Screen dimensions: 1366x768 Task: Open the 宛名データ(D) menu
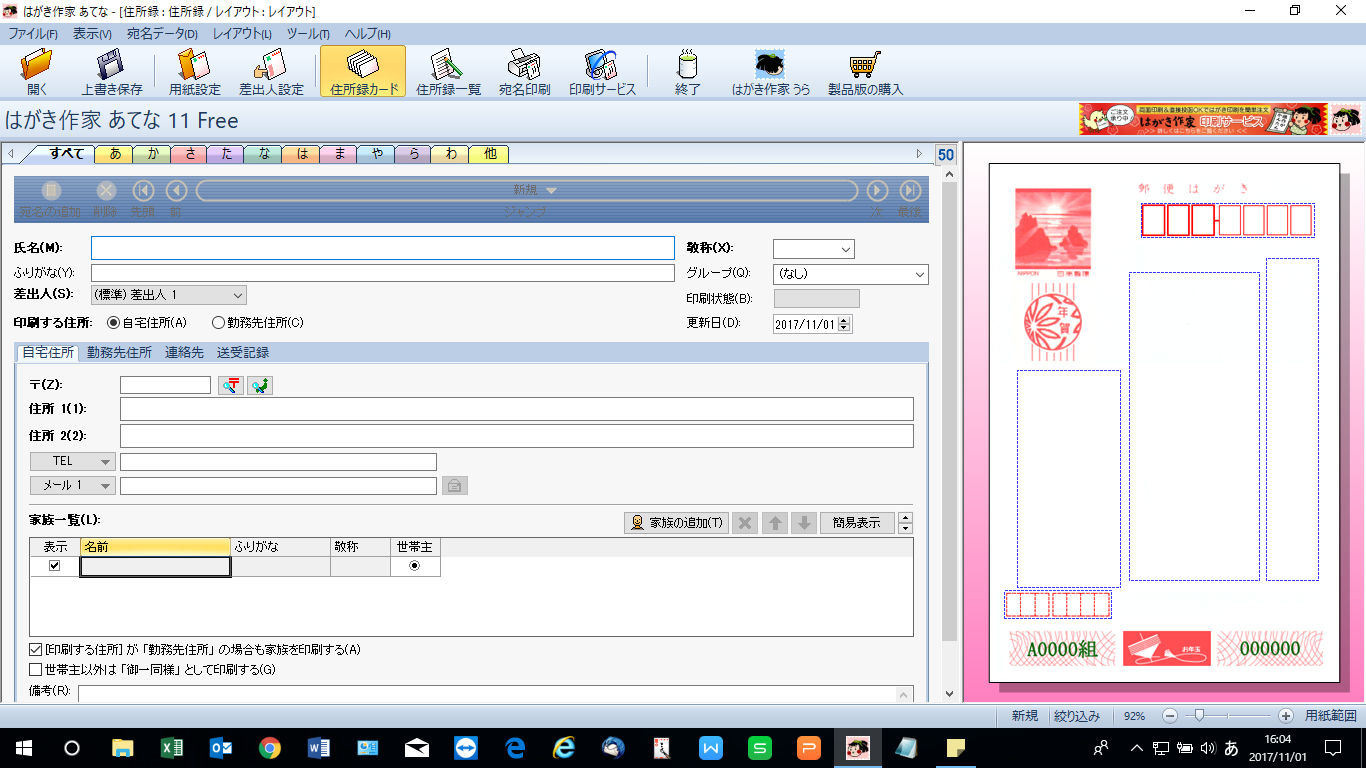point(162,34)
